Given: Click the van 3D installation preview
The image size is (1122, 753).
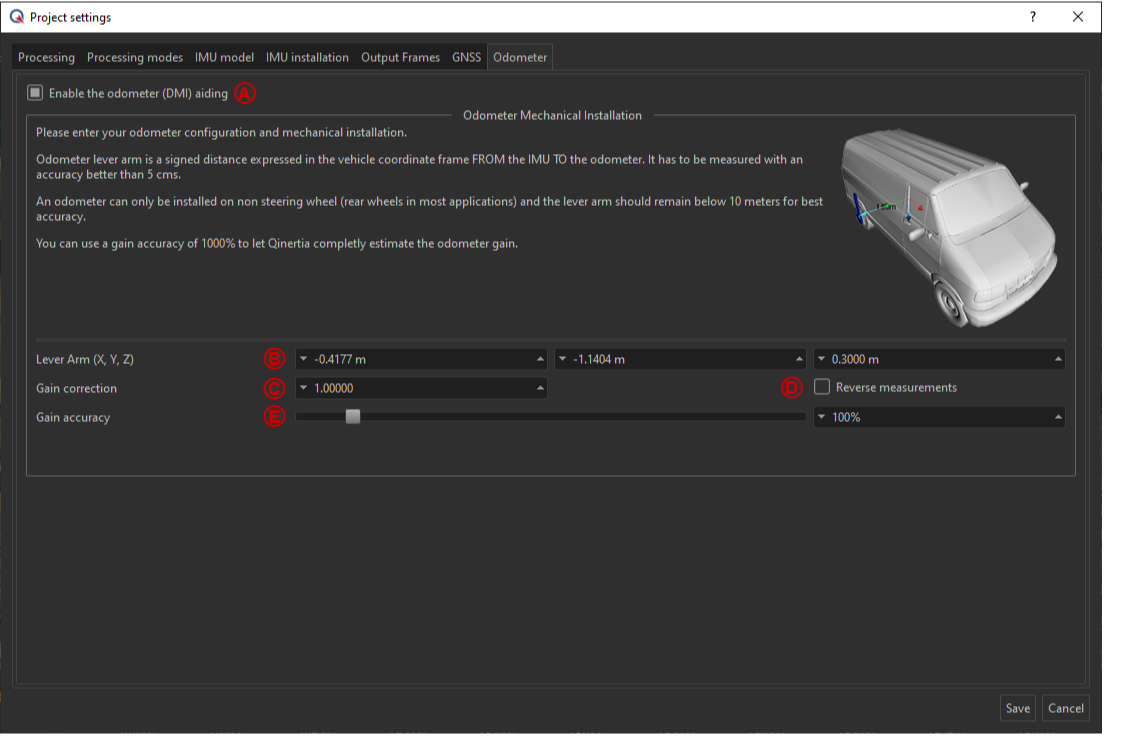Looking at the screenshot, I should (x=949, y=228).
